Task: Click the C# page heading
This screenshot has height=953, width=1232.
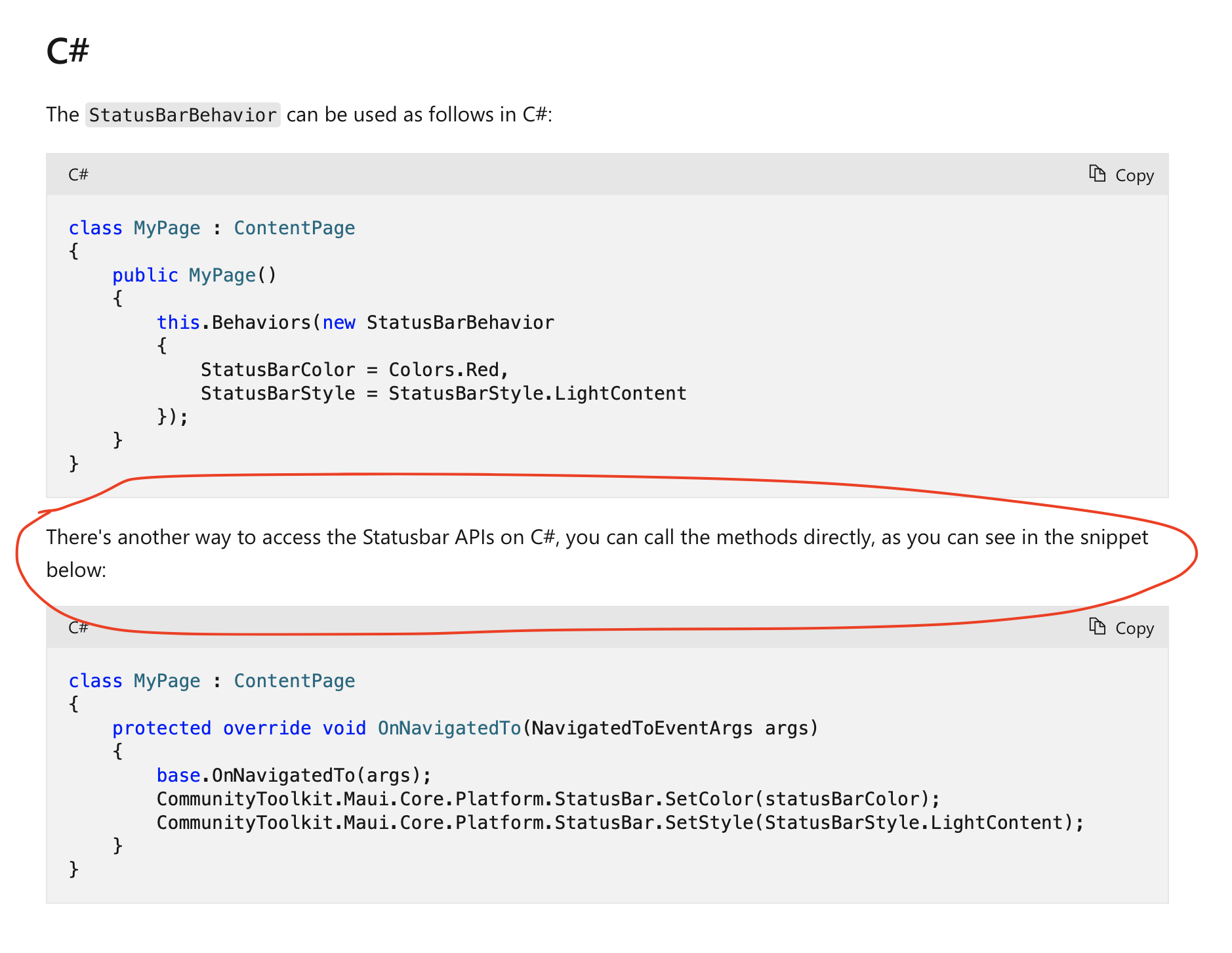Action: click(67, 51)
